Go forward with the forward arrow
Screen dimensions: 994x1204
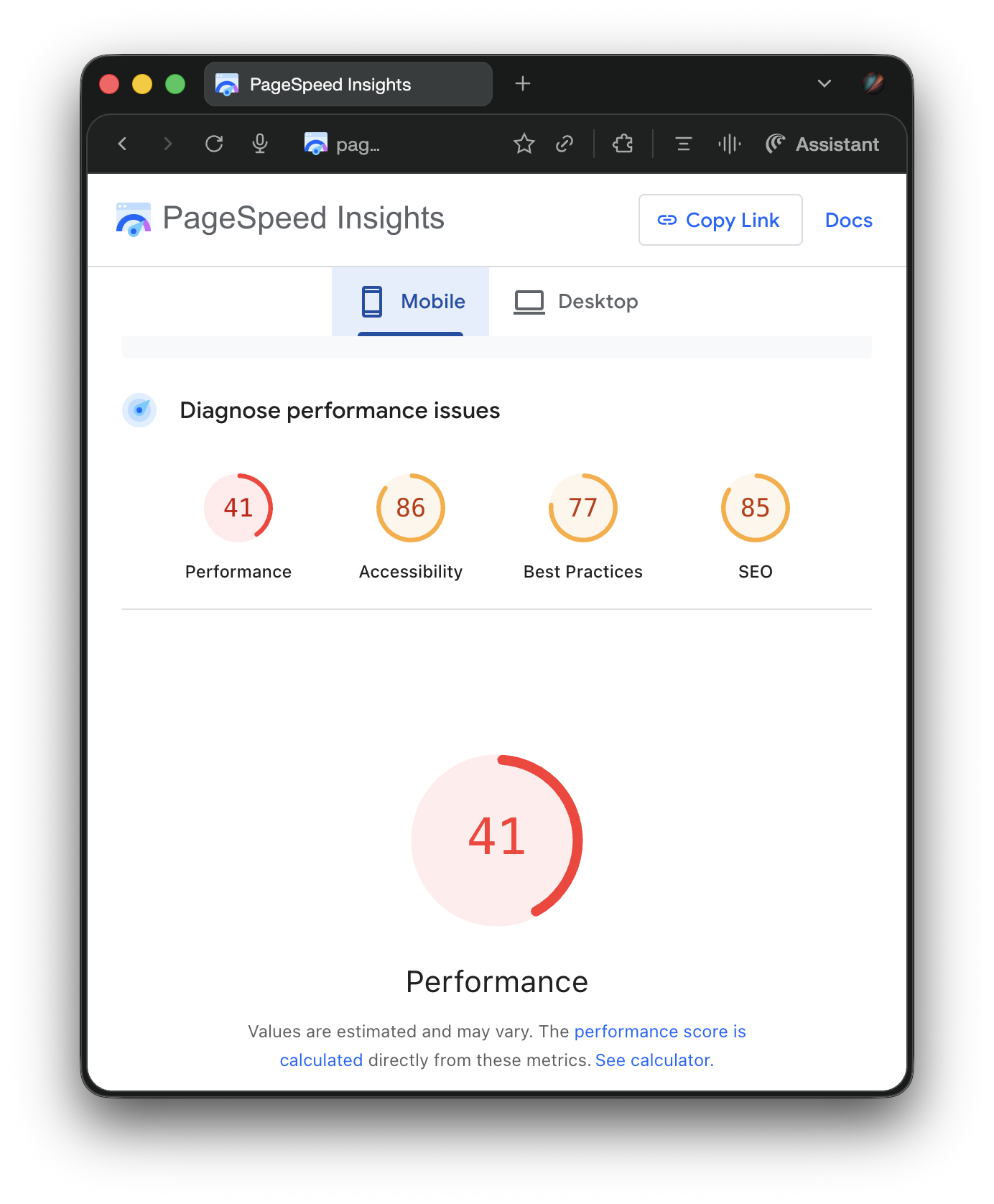[168, 144]
